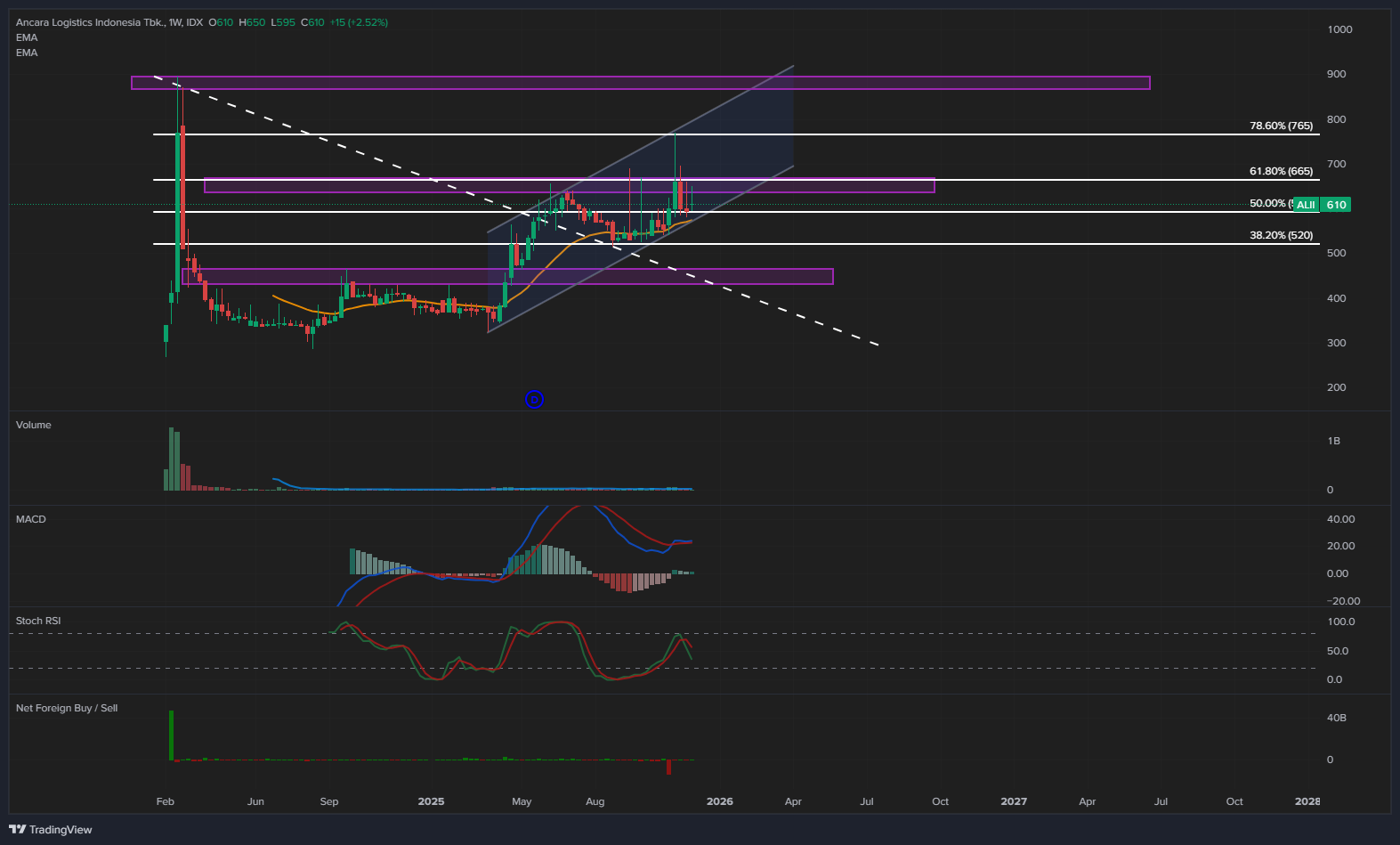Click the 2028 label on time axis

tap(1307, 801)
